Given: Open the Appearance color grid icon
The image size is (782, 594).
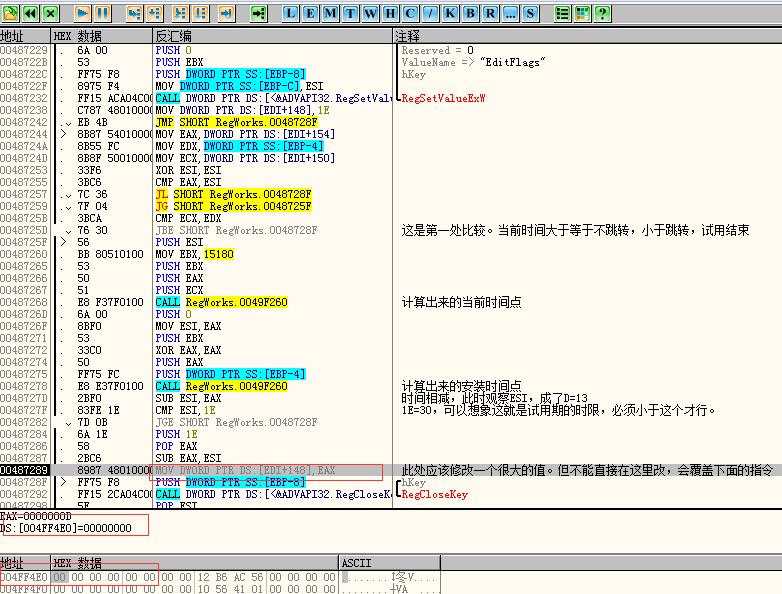Looking at the screenshot, I should 583,13.
